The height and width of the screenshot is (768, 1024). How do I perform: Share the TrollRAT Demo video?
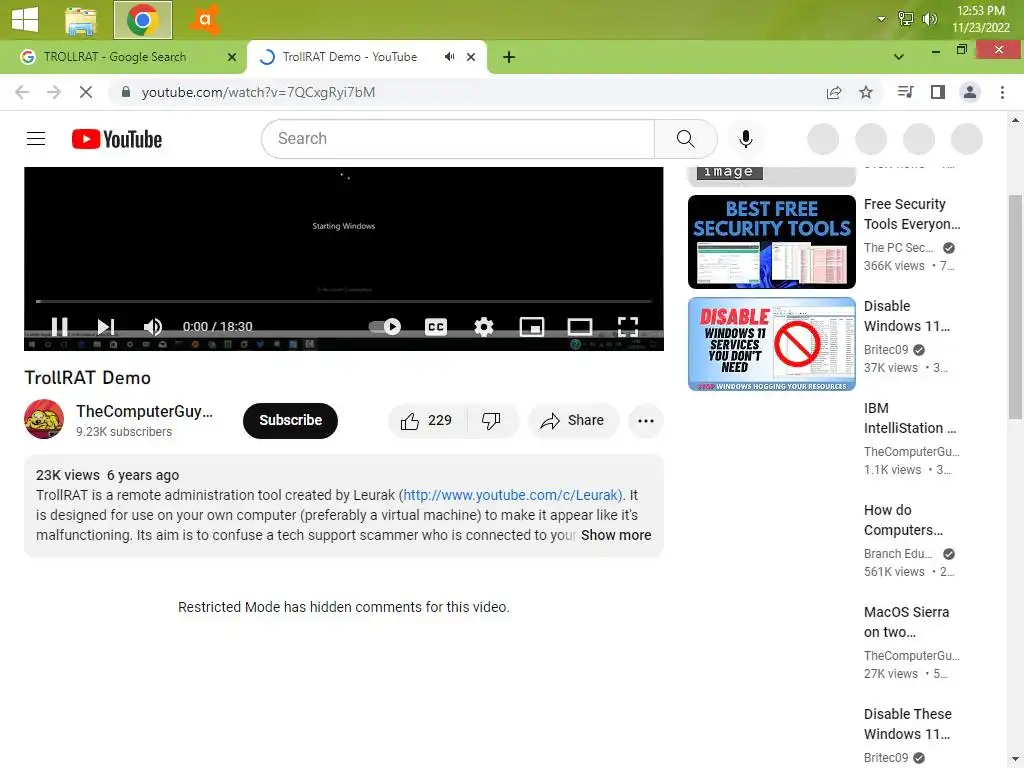[573, 421]
